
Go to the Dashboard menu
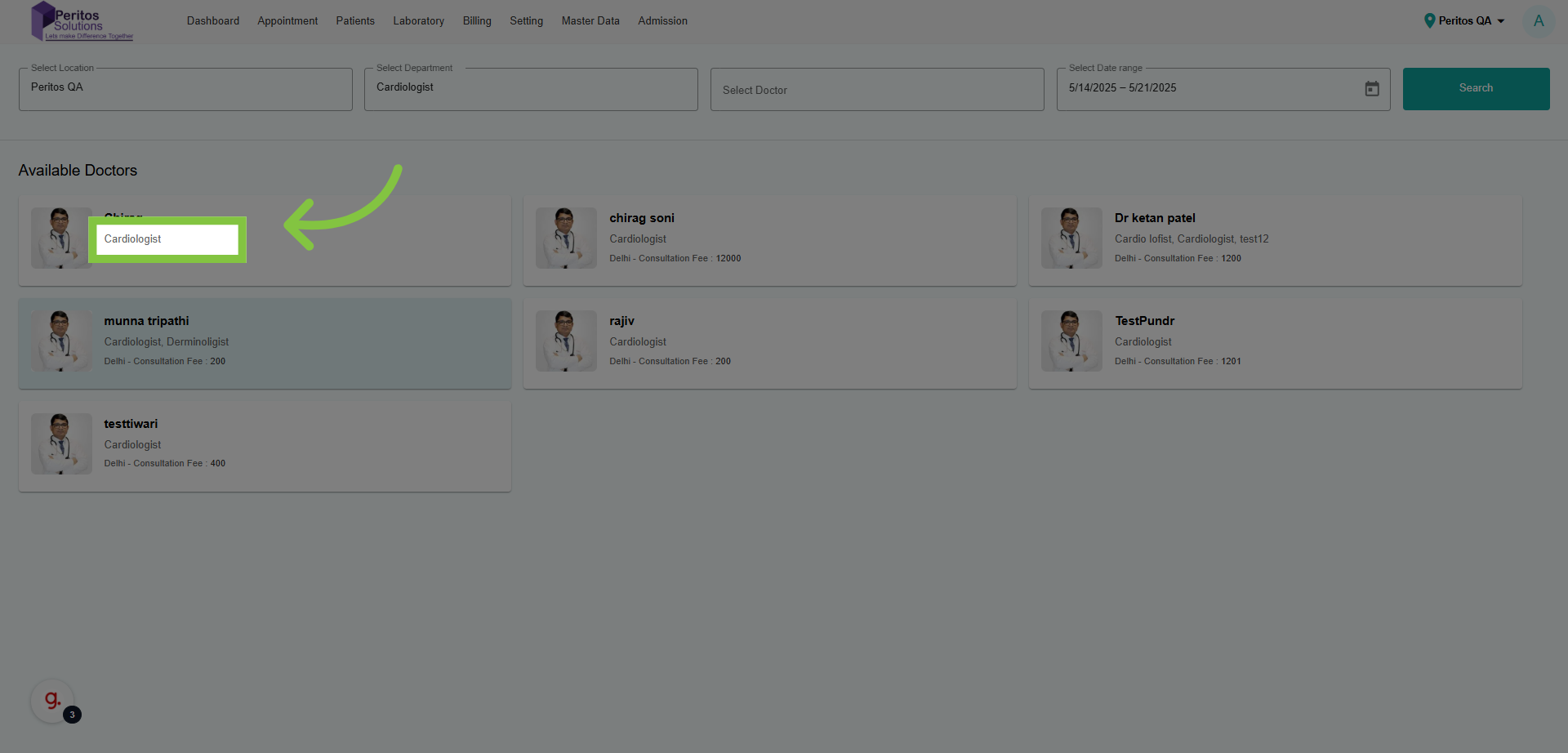[213, 21]
